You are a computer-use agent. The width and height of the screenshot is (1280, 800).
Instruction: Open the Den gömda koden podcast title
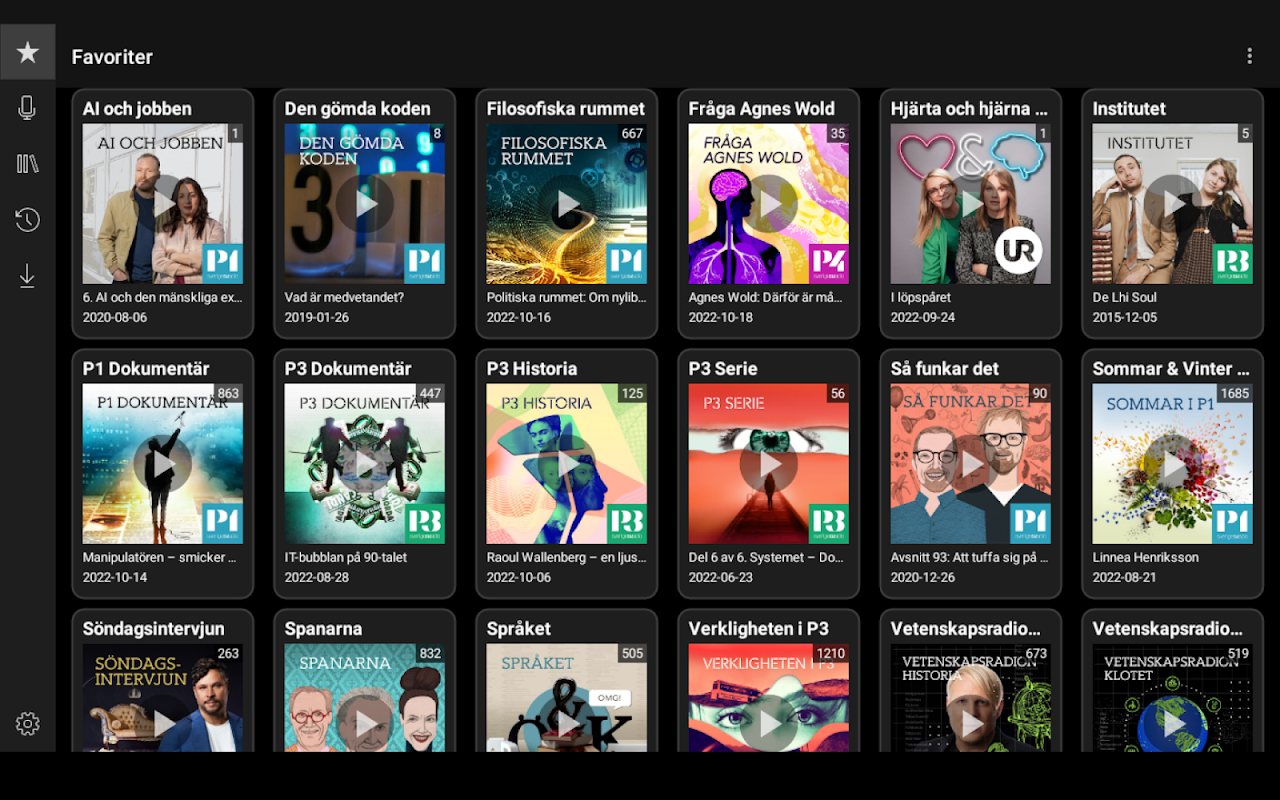(357, 109)
